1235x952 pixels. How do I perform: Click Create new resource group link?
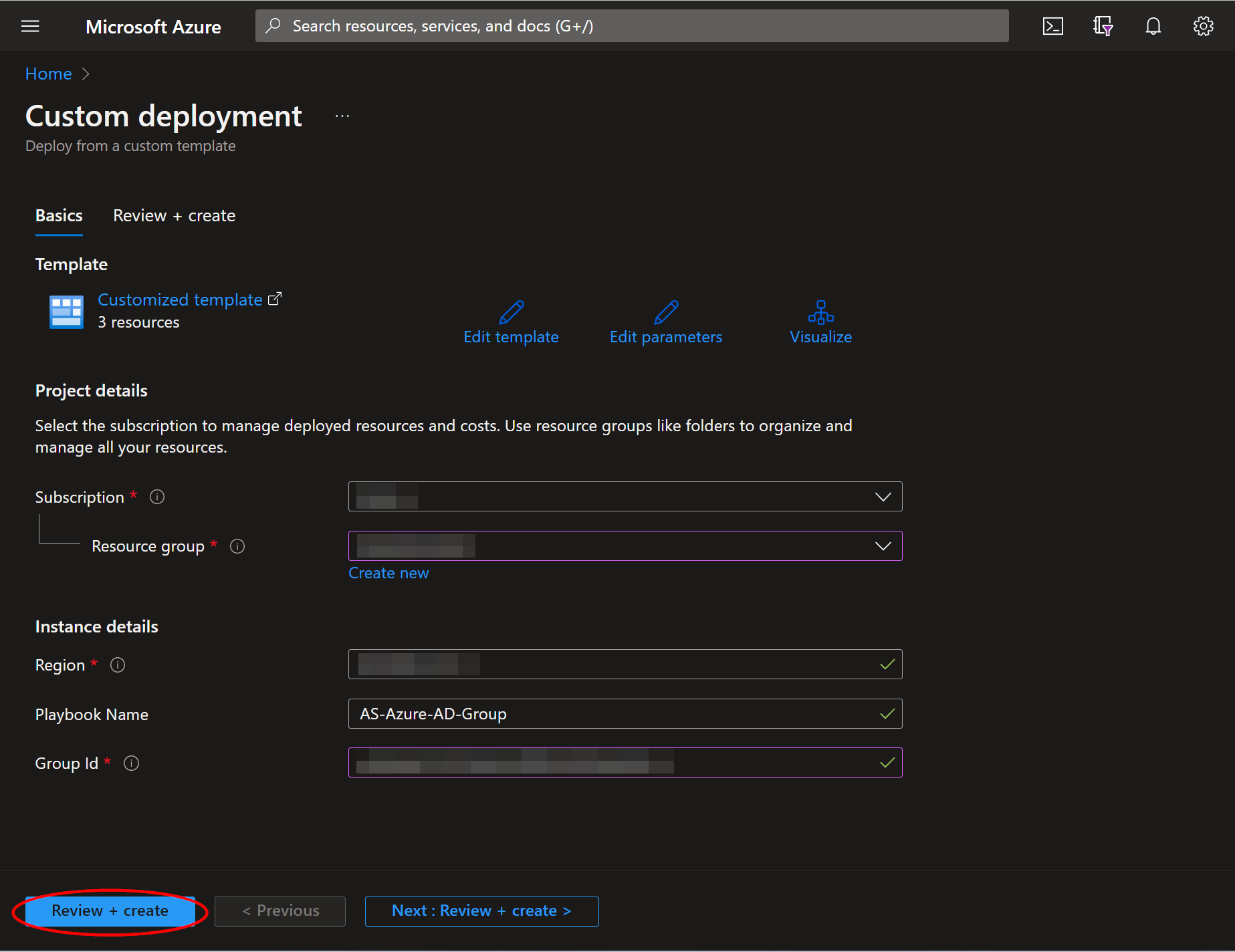[388, 573]
